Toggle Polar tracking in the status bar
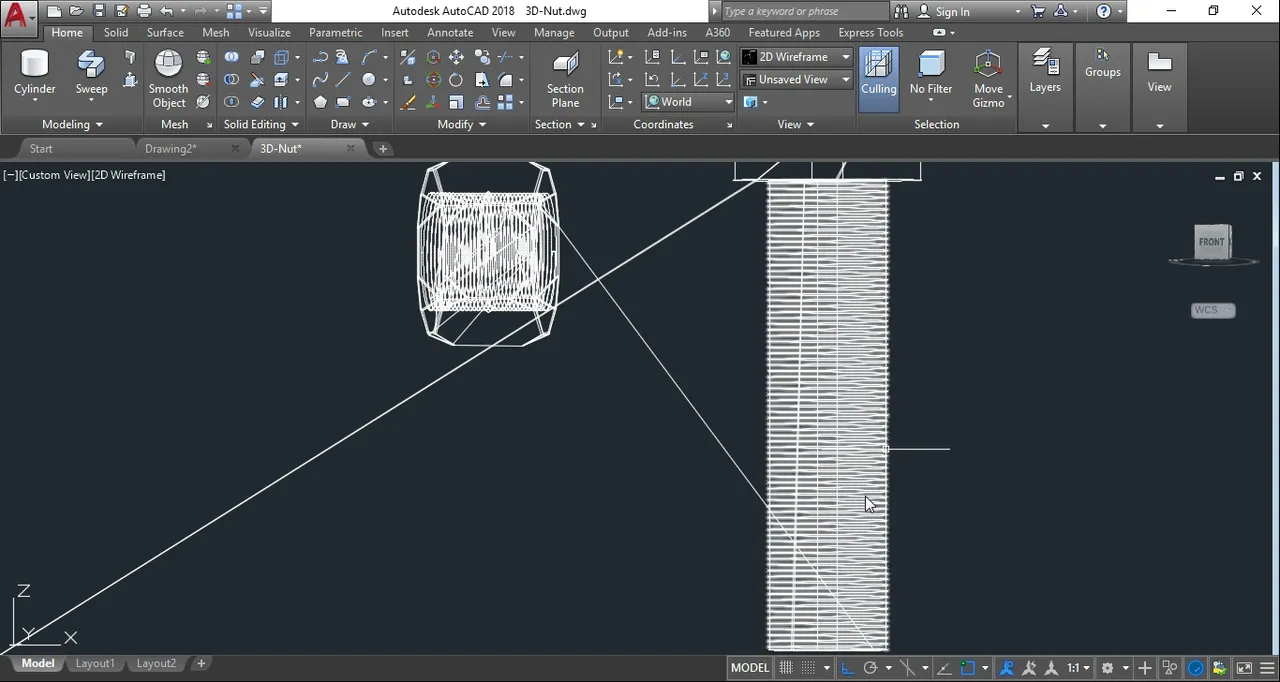 point(870,668)
